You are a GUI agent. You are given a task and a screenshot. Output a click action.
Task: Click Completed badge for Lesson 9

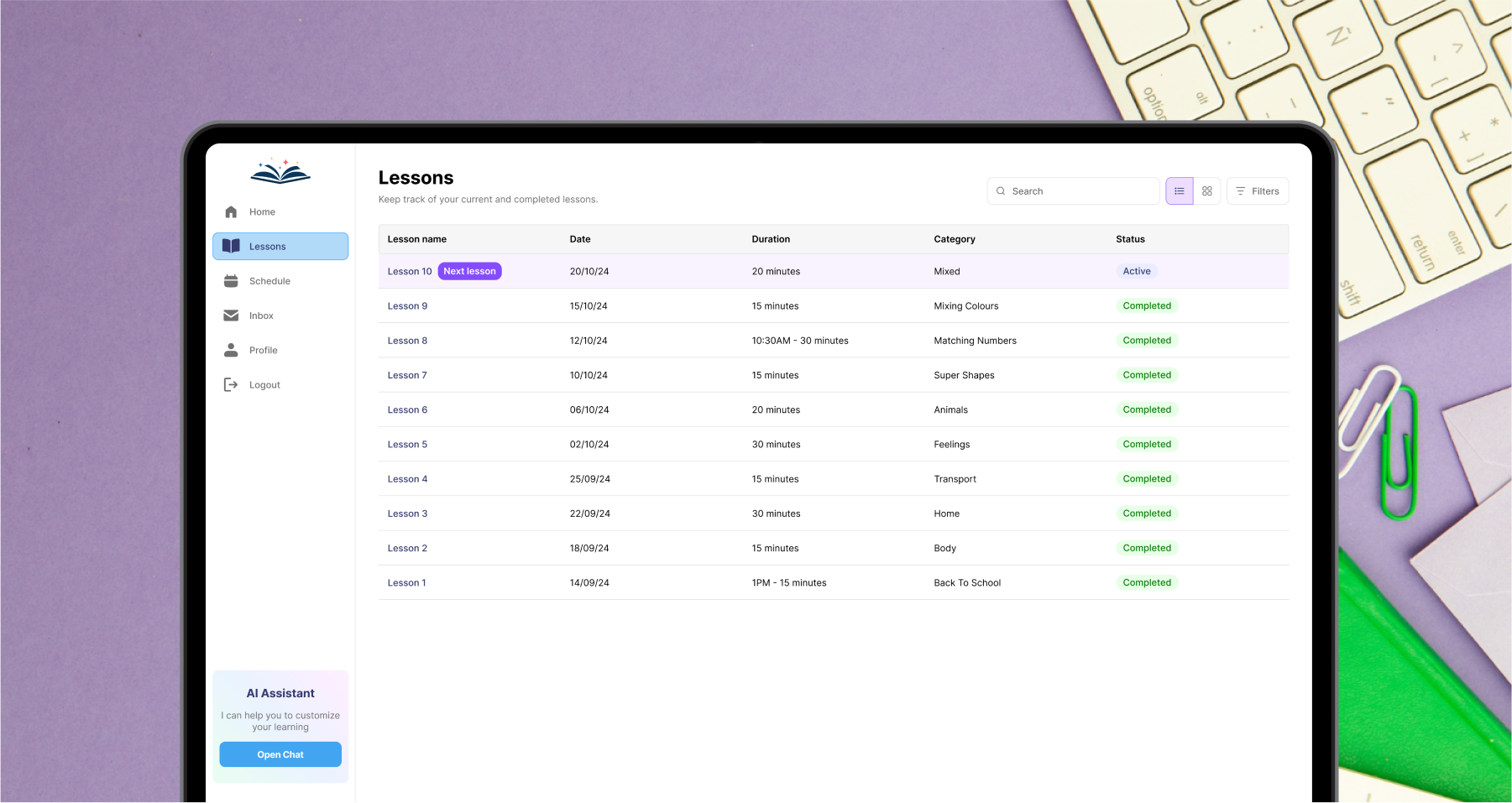1147,306
